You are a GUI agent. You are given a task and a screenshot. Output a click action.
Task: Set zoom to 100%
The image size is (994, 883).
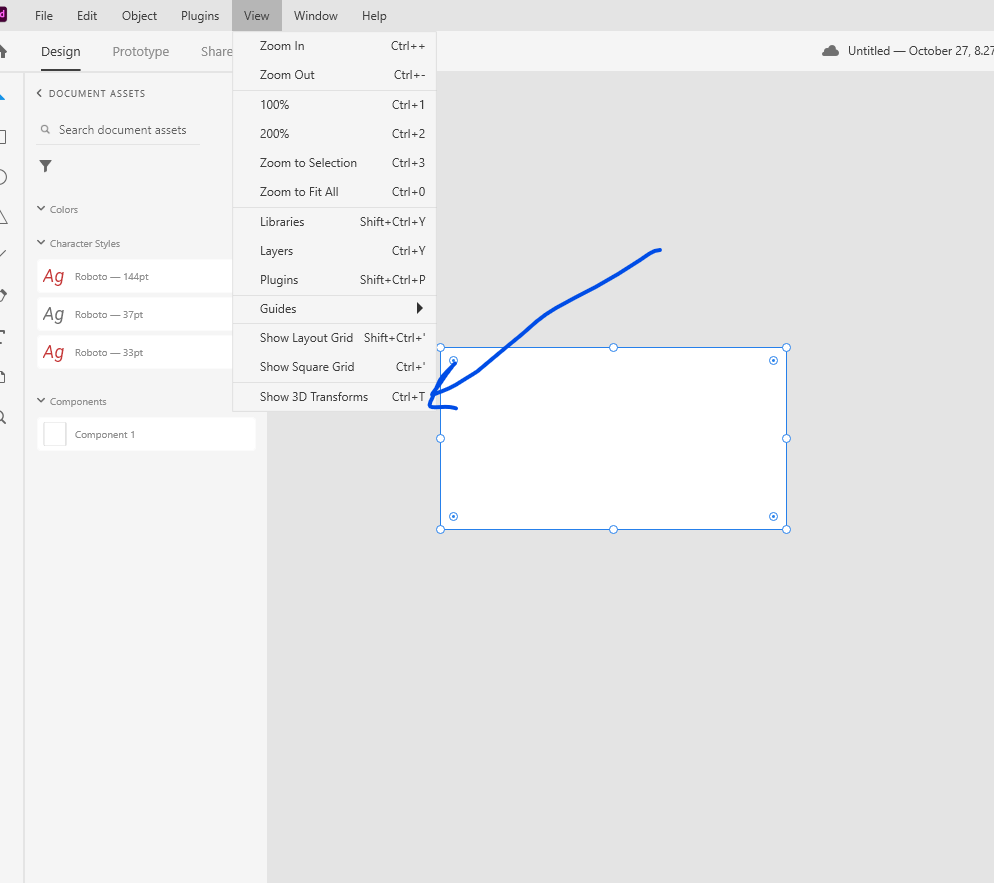click(x=334, y=105)
